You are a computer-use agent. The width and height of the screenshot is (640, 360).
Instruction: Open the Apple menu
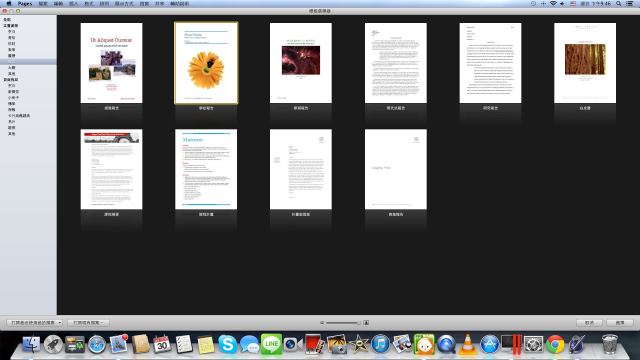[x=9, y=4]
